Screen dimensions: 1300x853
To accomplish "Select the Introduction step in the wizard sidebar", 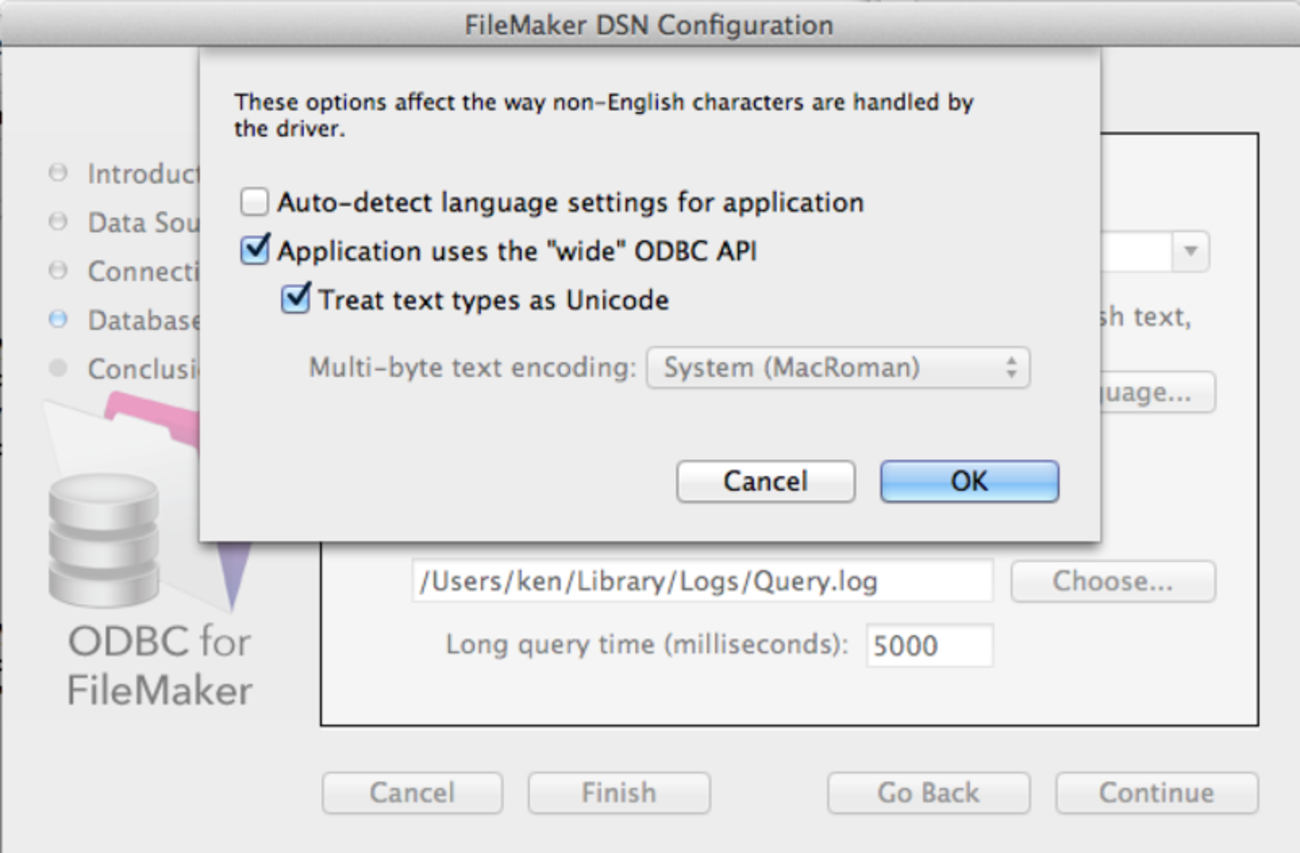I will click(x=125, y=174).
